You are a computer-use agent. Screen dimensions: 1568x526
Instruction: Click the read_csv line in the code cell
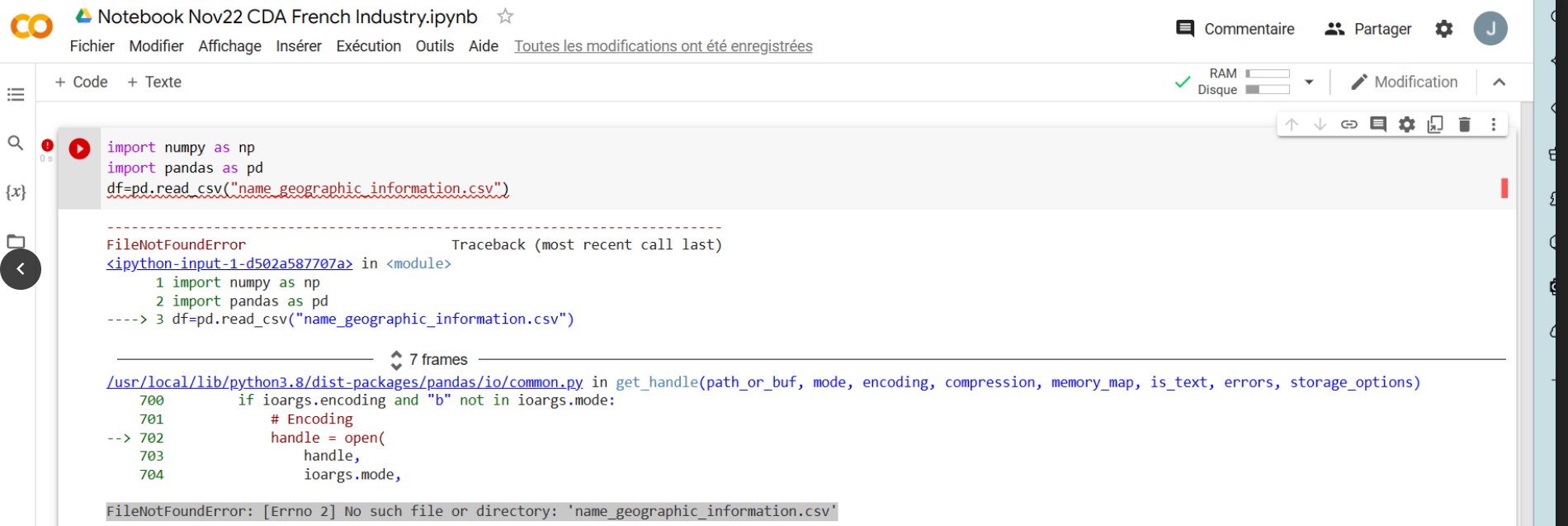308,188
